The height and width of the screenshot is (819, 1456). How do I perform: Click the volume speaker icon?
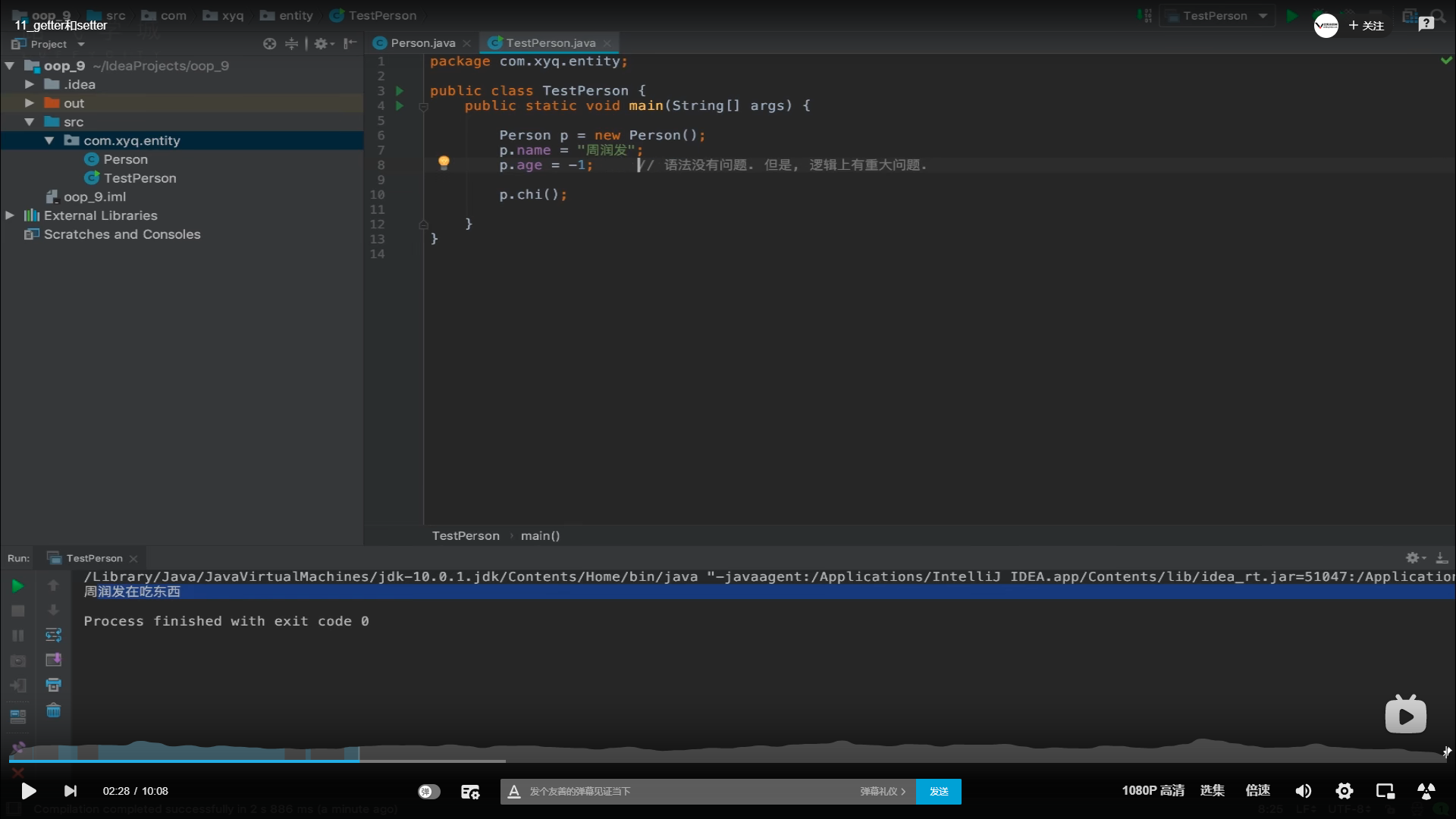(x=1303, y=791)
